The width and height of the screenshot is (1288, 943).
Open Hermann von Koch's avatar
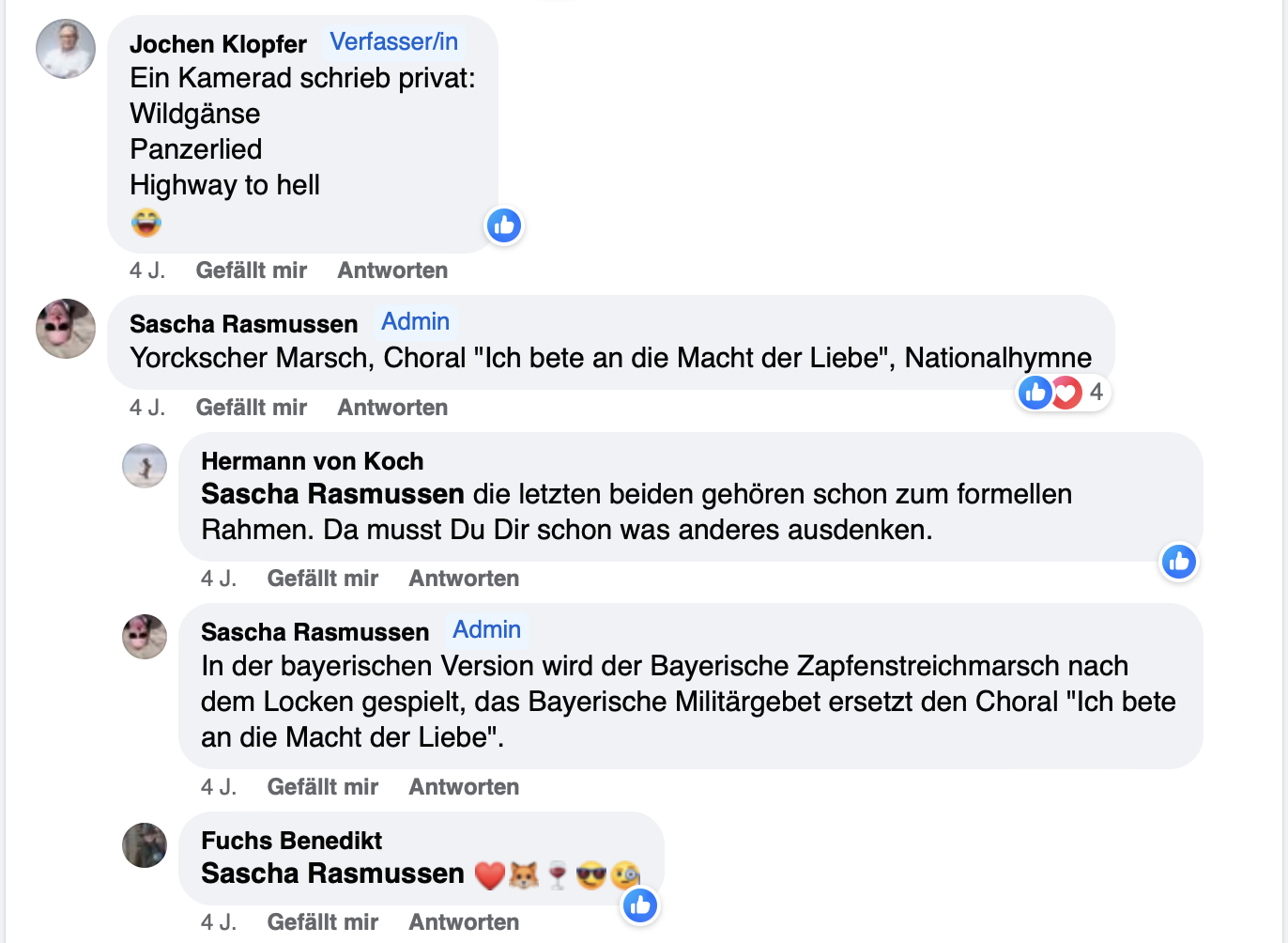tap(145, 466)
